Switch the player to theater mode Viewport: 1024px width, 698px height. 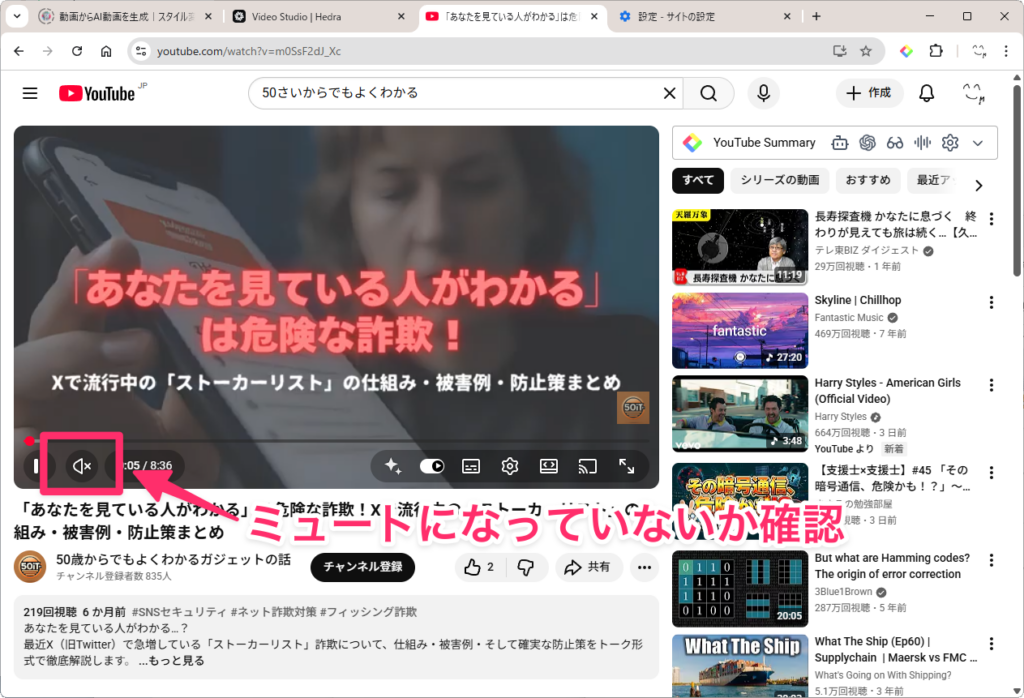click(549, 466)
